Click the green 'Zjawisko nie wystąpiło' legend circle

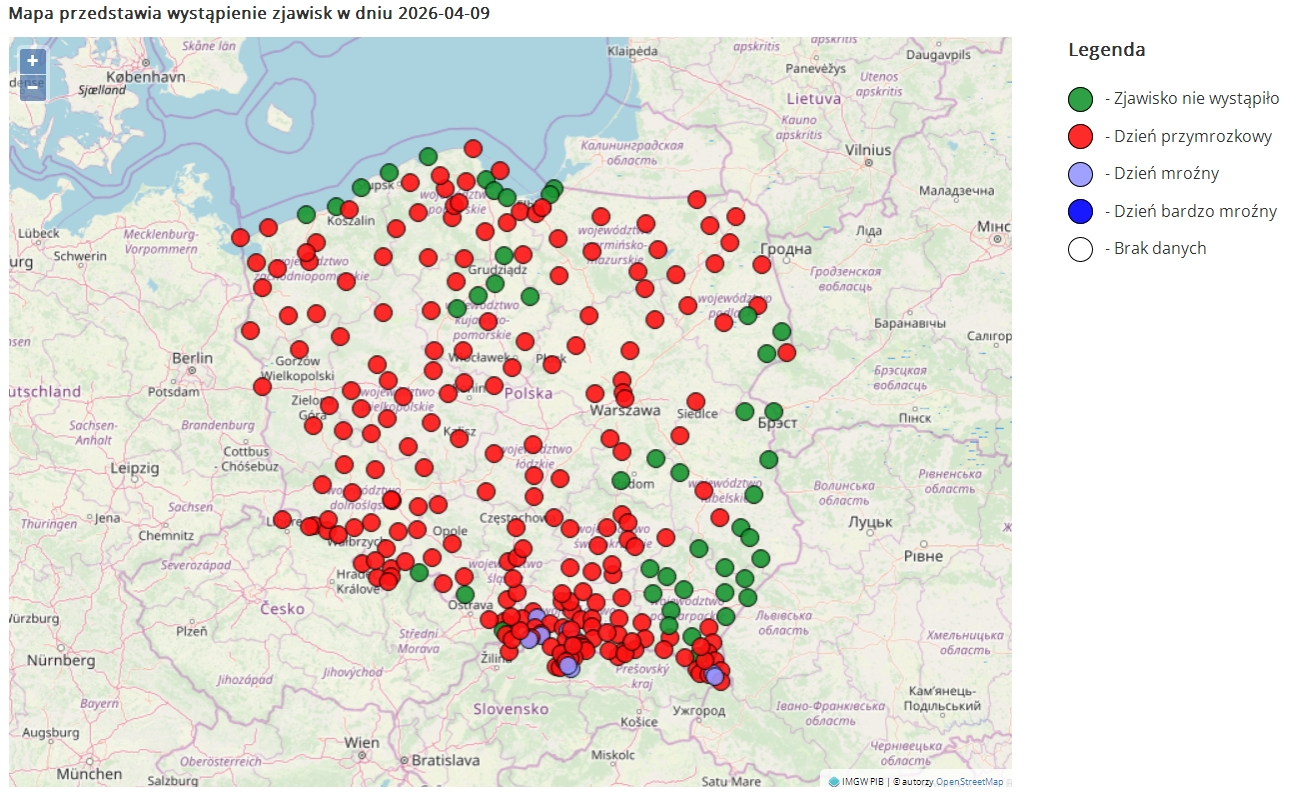click(1080, 99)
